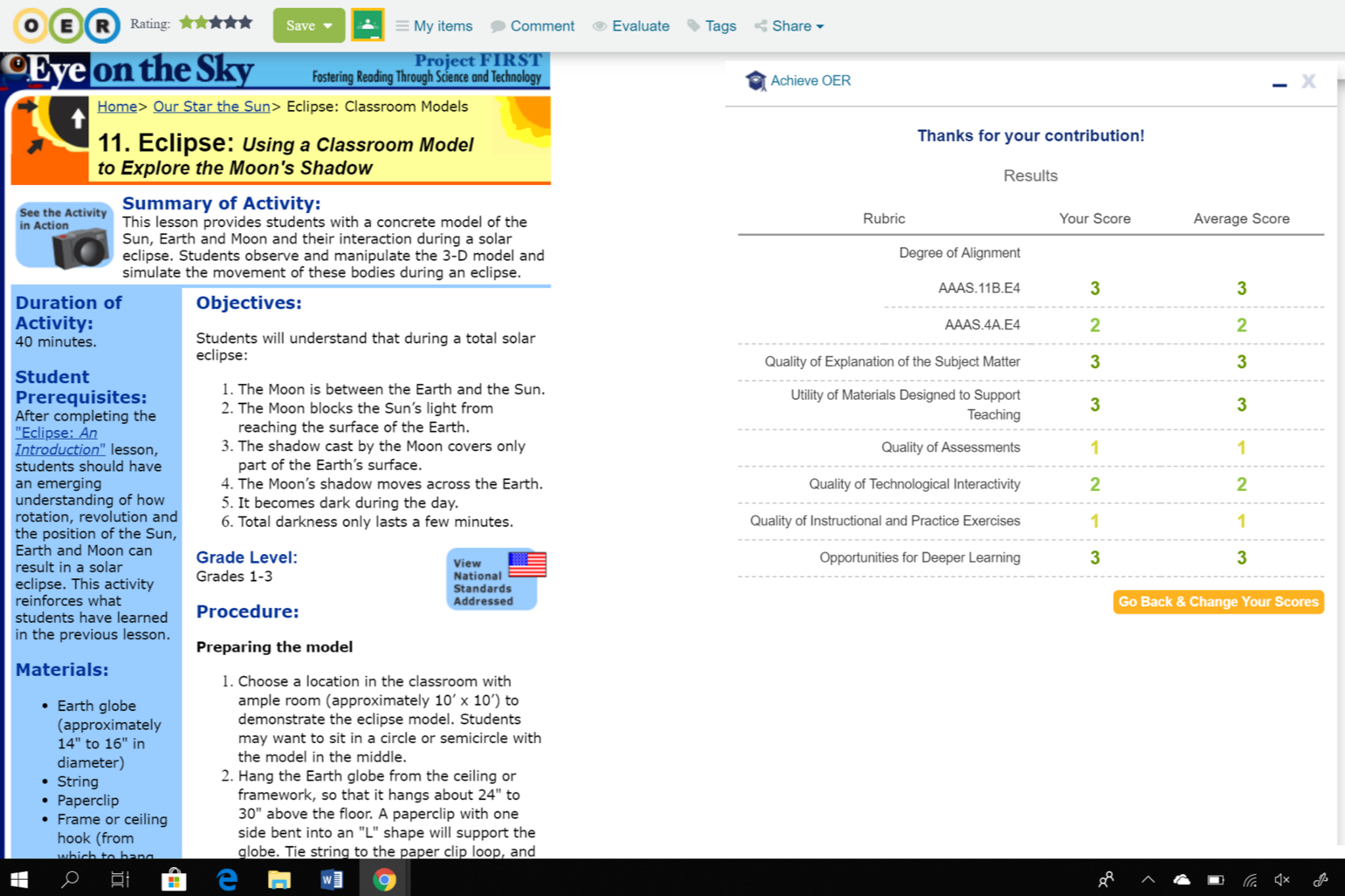Follow the Our Star the Sun breadcrumb link
The width and height of the screenshot is (1345, 896).
[211, 106]
